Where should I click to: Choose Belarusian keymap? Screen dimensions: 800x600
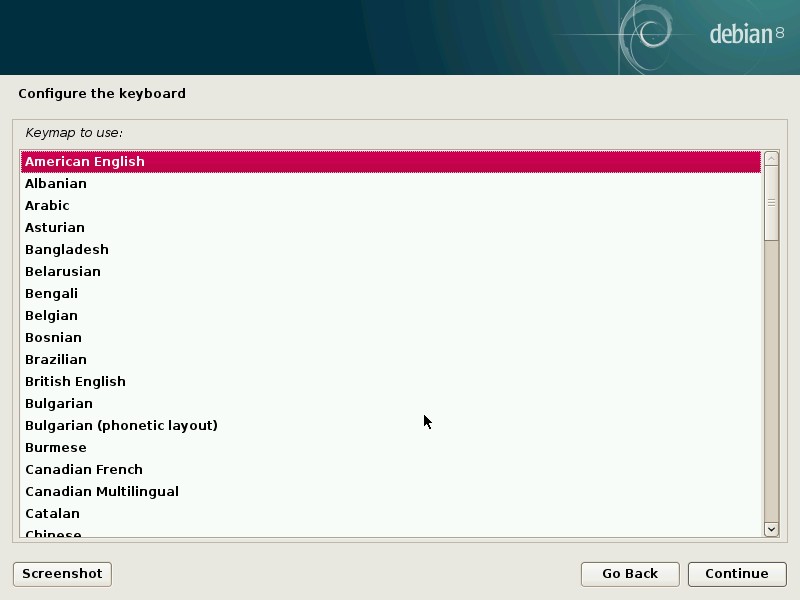pyautogui.click(x=391, y=271)
